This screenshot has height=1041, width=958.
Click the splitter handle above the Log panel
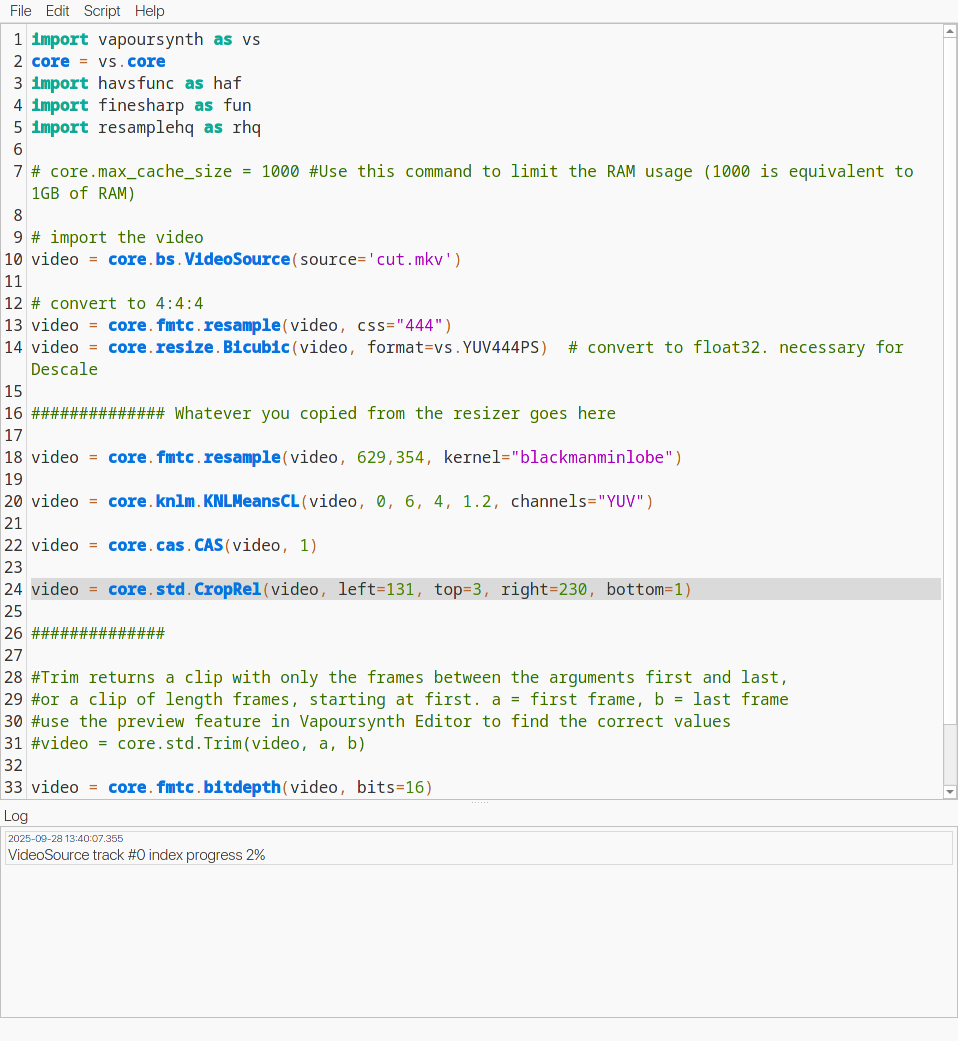click(479, 802)
